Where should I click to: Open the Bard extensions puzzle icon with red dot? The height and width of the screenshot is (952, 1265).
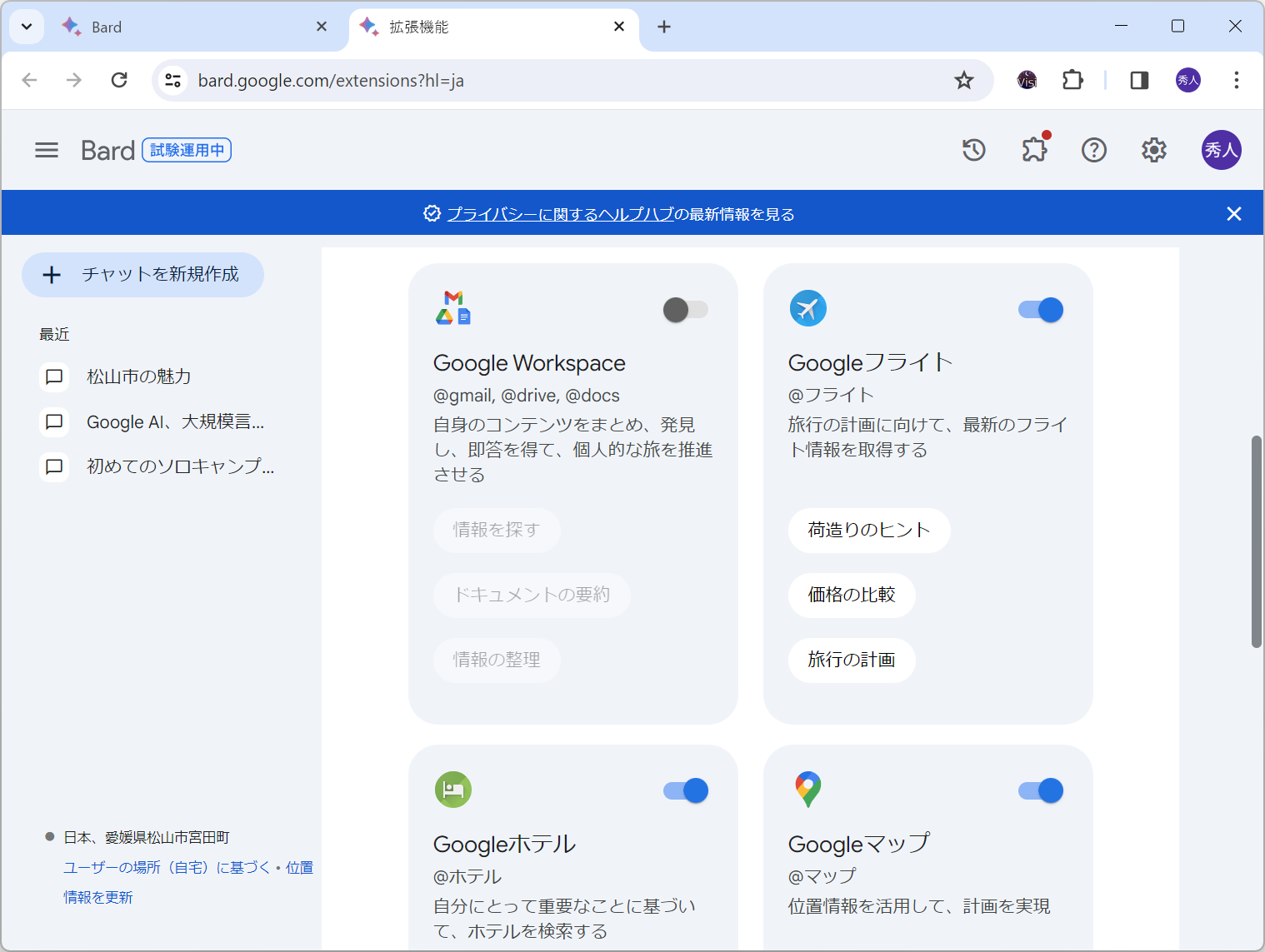pos(1034,150)
